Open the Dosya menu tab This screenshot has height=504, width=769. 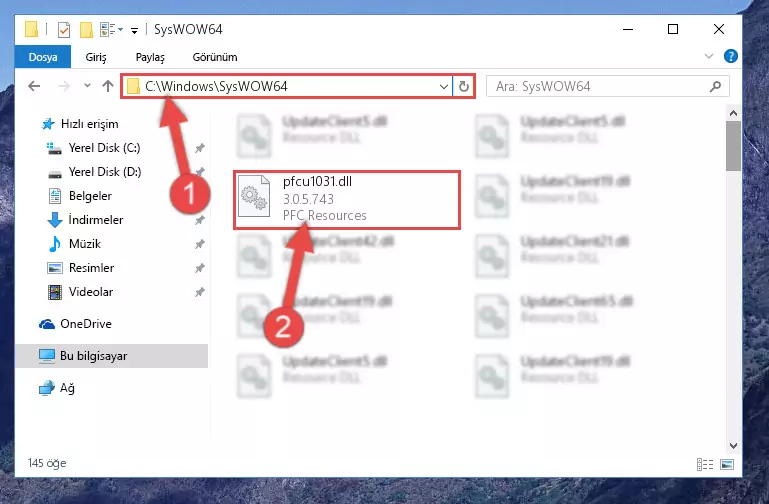pos(43,57)
